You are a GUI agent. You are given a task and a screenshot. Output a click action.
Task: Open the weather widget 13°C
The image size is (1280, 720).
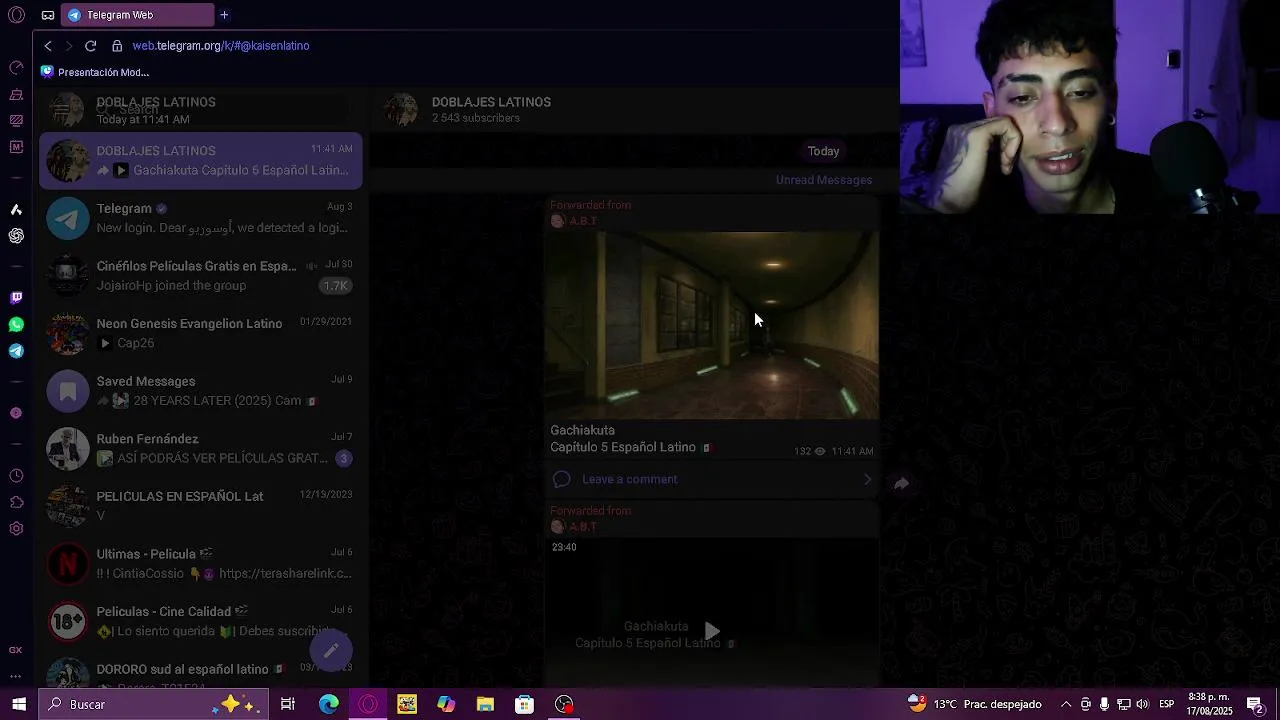click(975, 704)
